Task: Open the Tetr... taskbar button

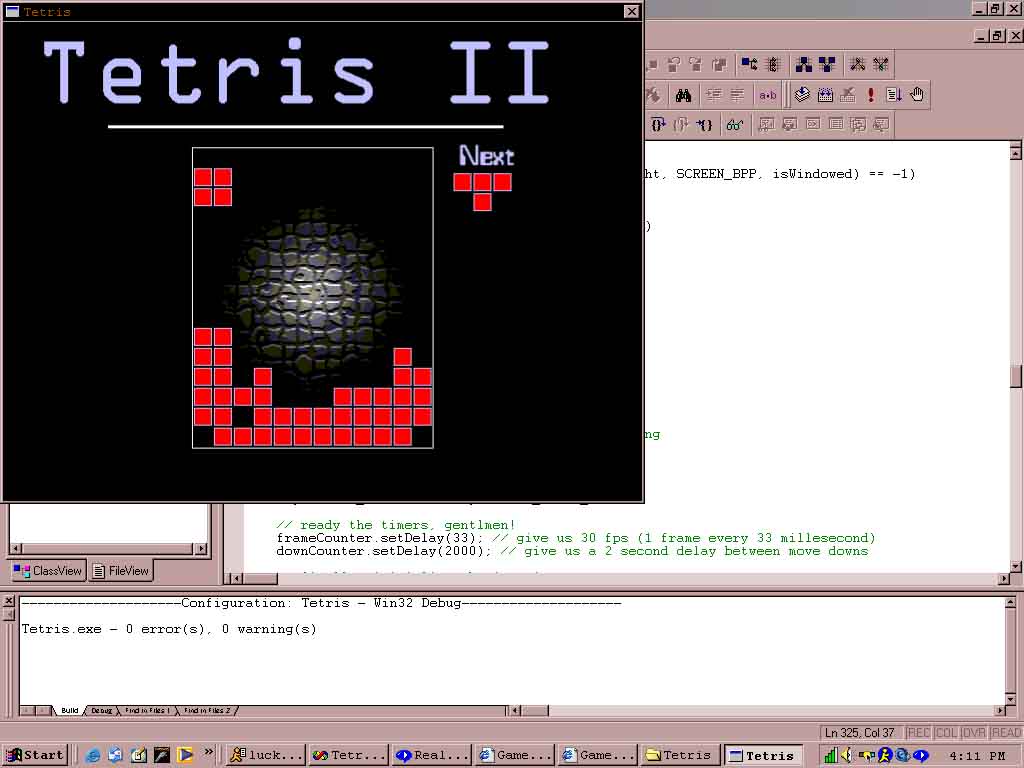Action: pos(349,755)
